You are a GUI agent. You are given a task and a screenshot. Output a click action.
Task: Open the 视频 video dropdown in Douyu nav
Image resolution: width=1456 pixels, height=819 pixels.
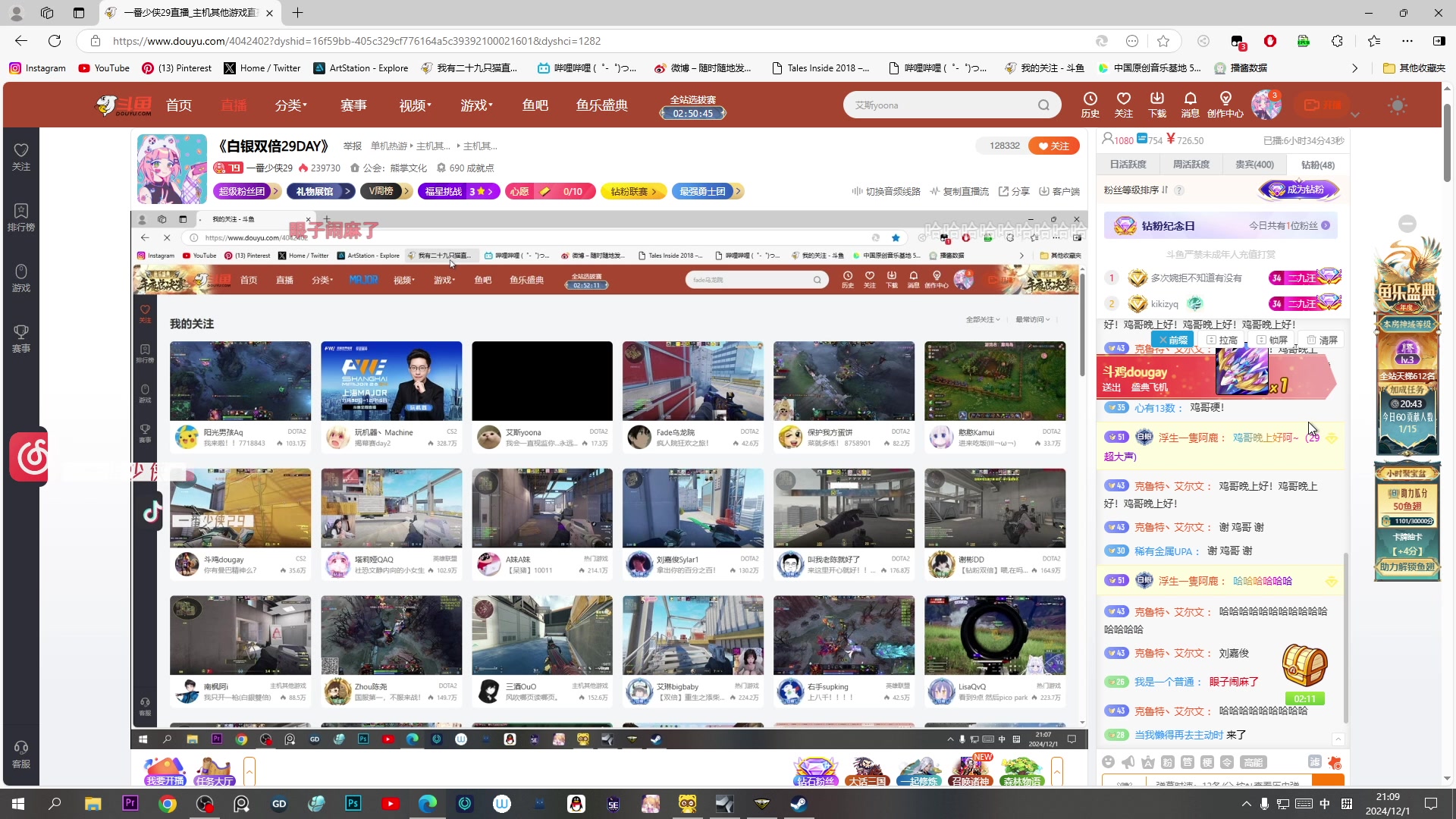click(x=415, y=105)
